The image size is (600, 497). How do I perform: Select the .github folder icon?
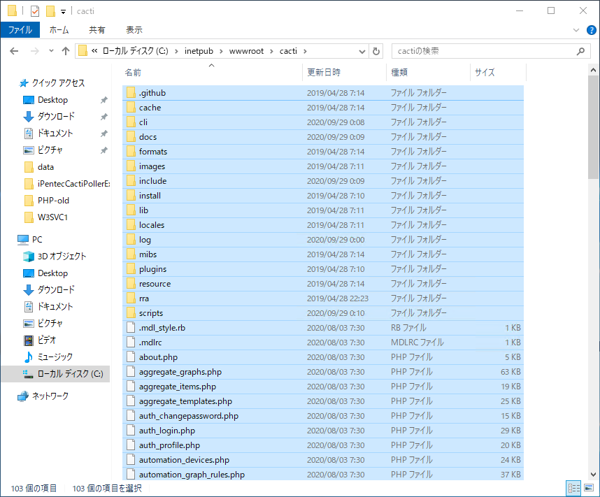point(131,93)
